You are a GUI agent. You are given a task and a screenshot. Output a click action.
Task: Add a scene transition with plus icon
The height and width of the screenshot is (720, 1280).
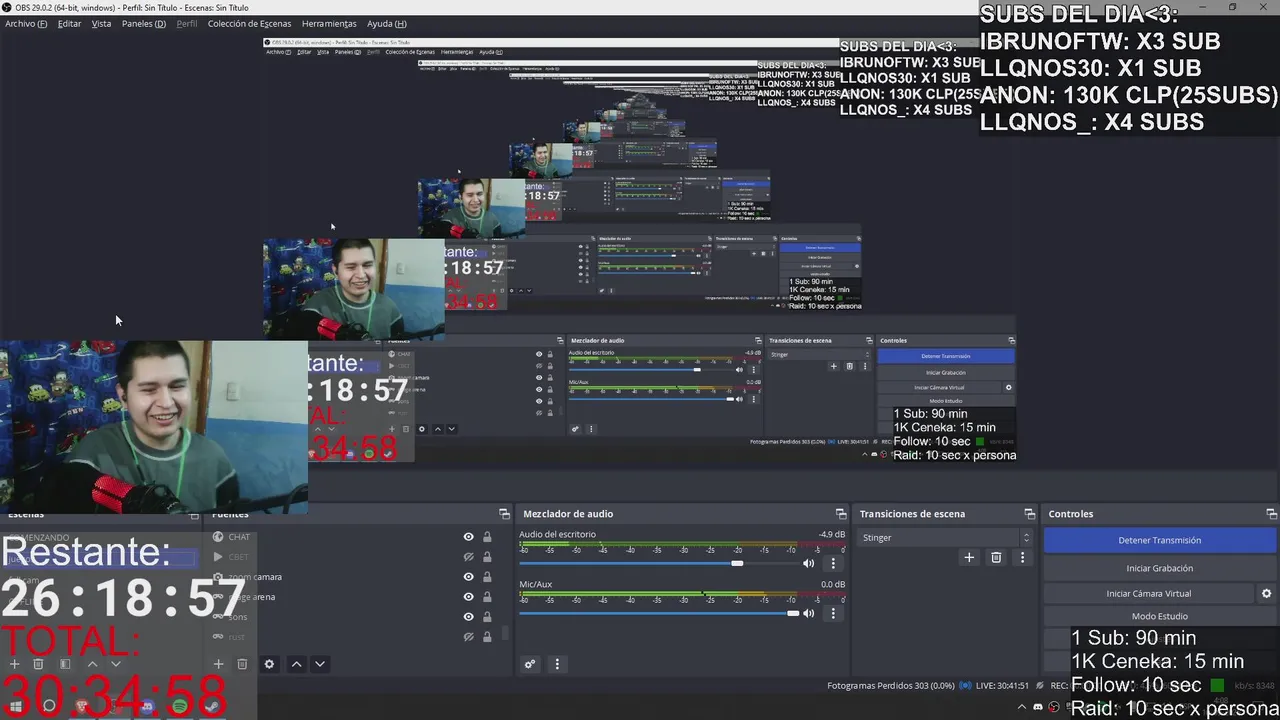click(969, 558)
